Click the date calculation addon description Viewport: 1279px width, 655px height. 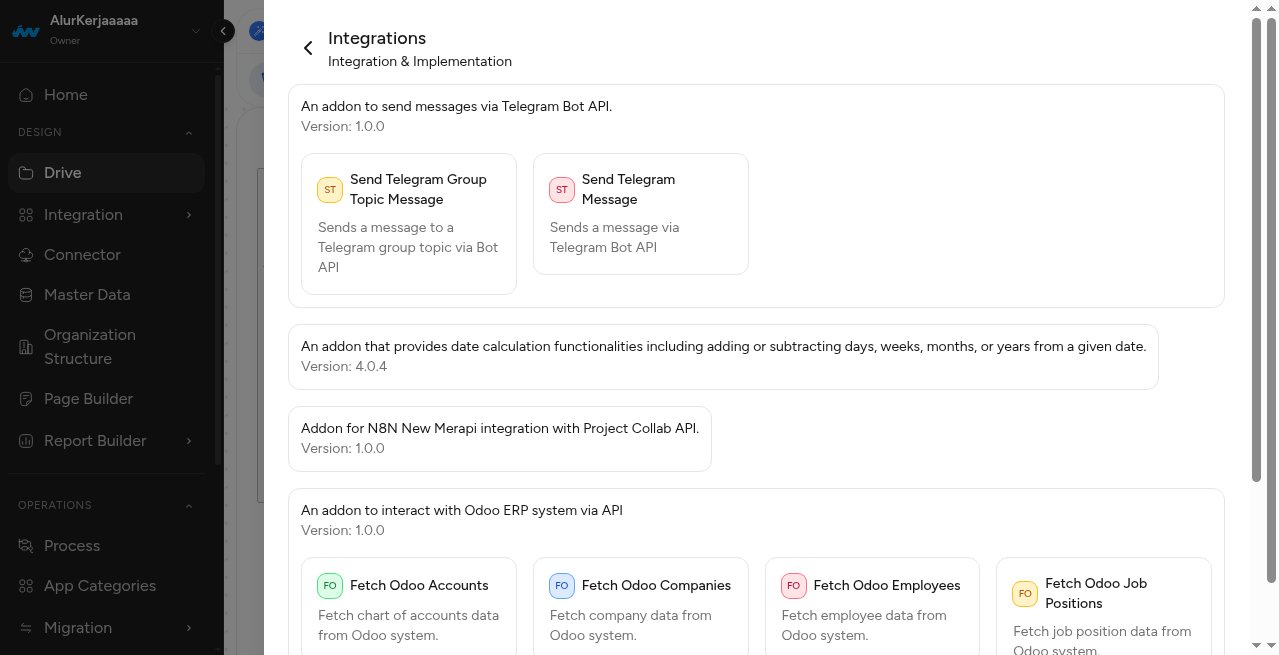[x=723, y=346]
